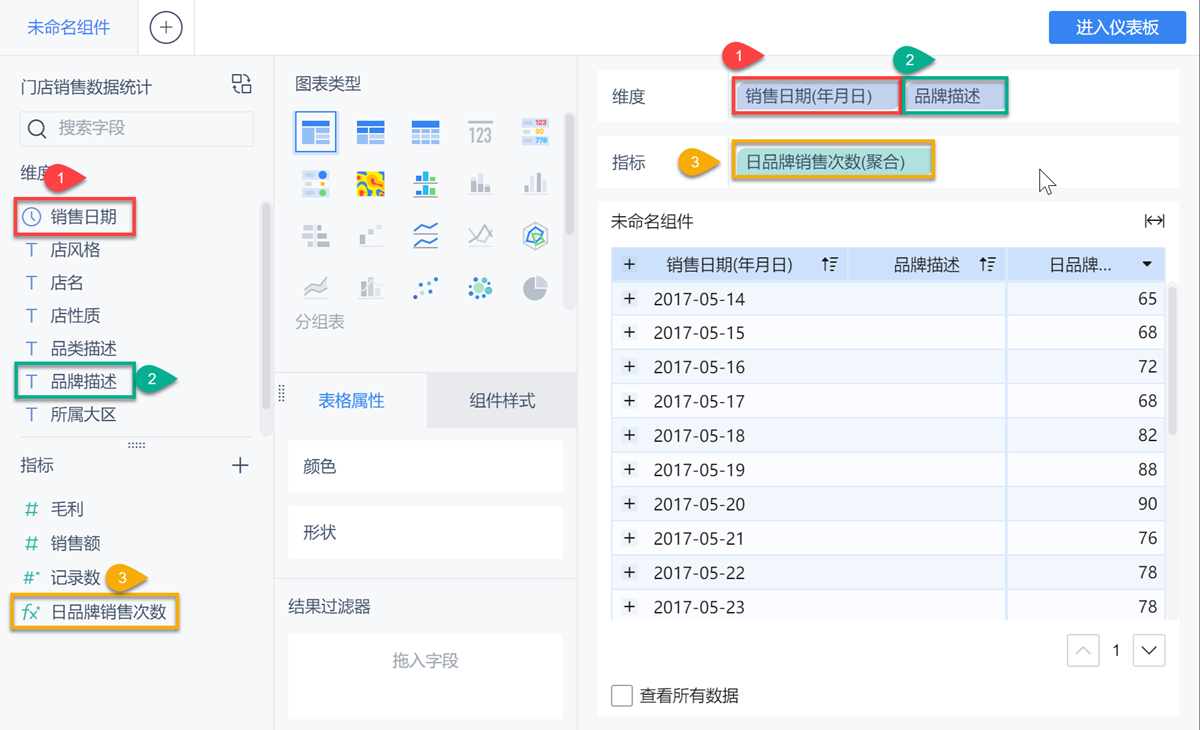Expand the 2017-05-17 row
Viewport: 1200px width, 730px height.
(x=629, y=401)
